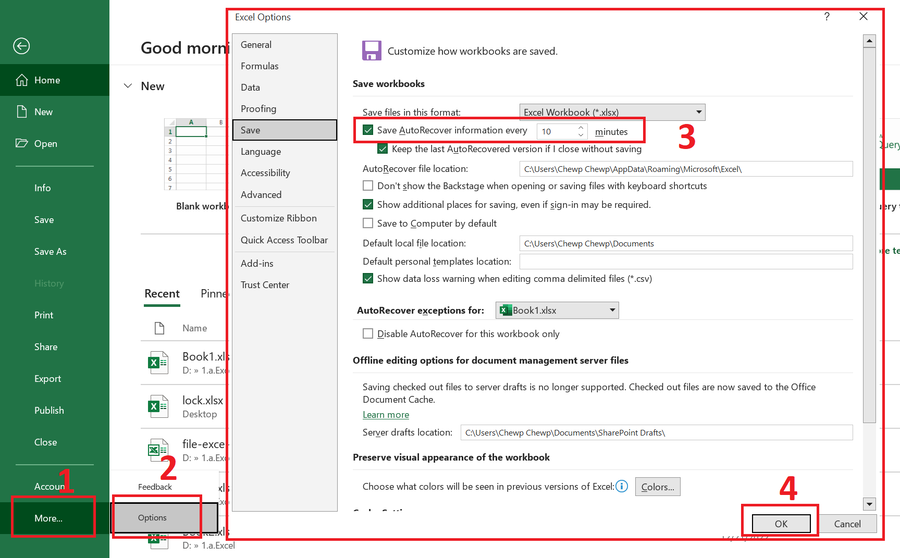Viewport: 900px width, 558px height.
Task: Select Proofing category in Excel Options
Action: pyautogui.click(x=284, y=108)
